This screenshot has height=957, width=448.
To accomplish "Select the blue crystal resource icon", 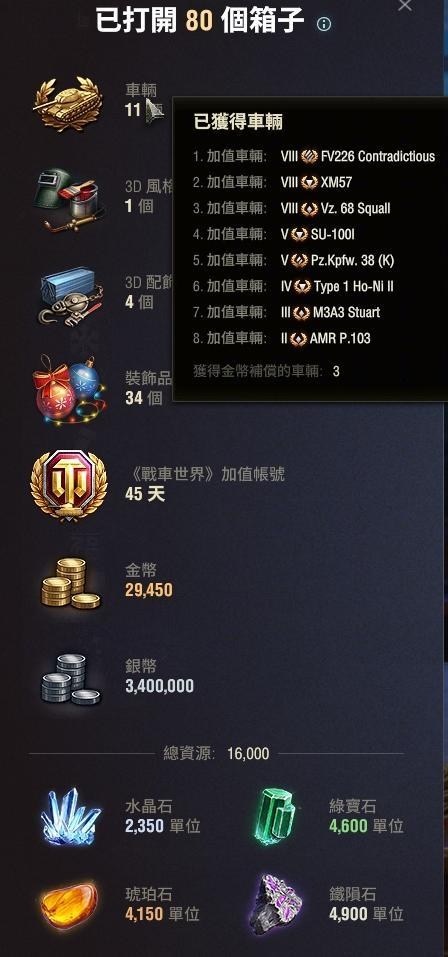I will tap(70, 818).
